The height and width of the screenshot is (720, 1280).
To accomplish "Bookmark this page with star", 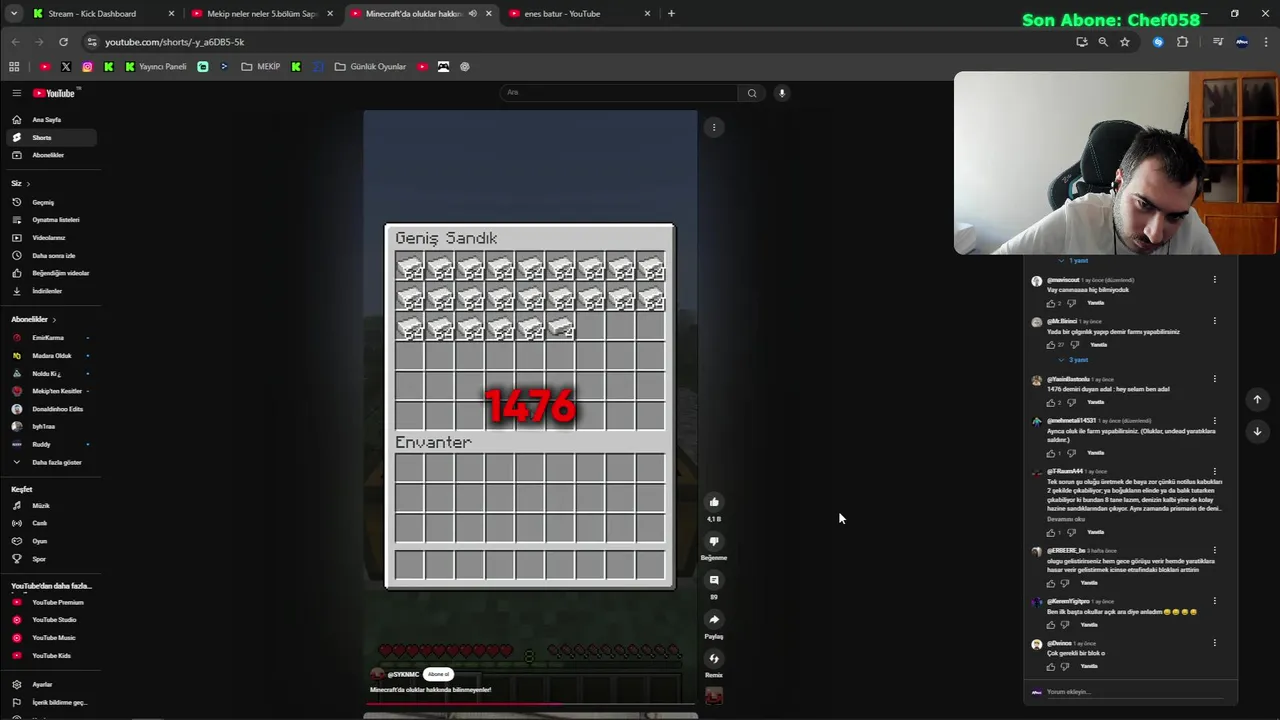I will 1125,42.
